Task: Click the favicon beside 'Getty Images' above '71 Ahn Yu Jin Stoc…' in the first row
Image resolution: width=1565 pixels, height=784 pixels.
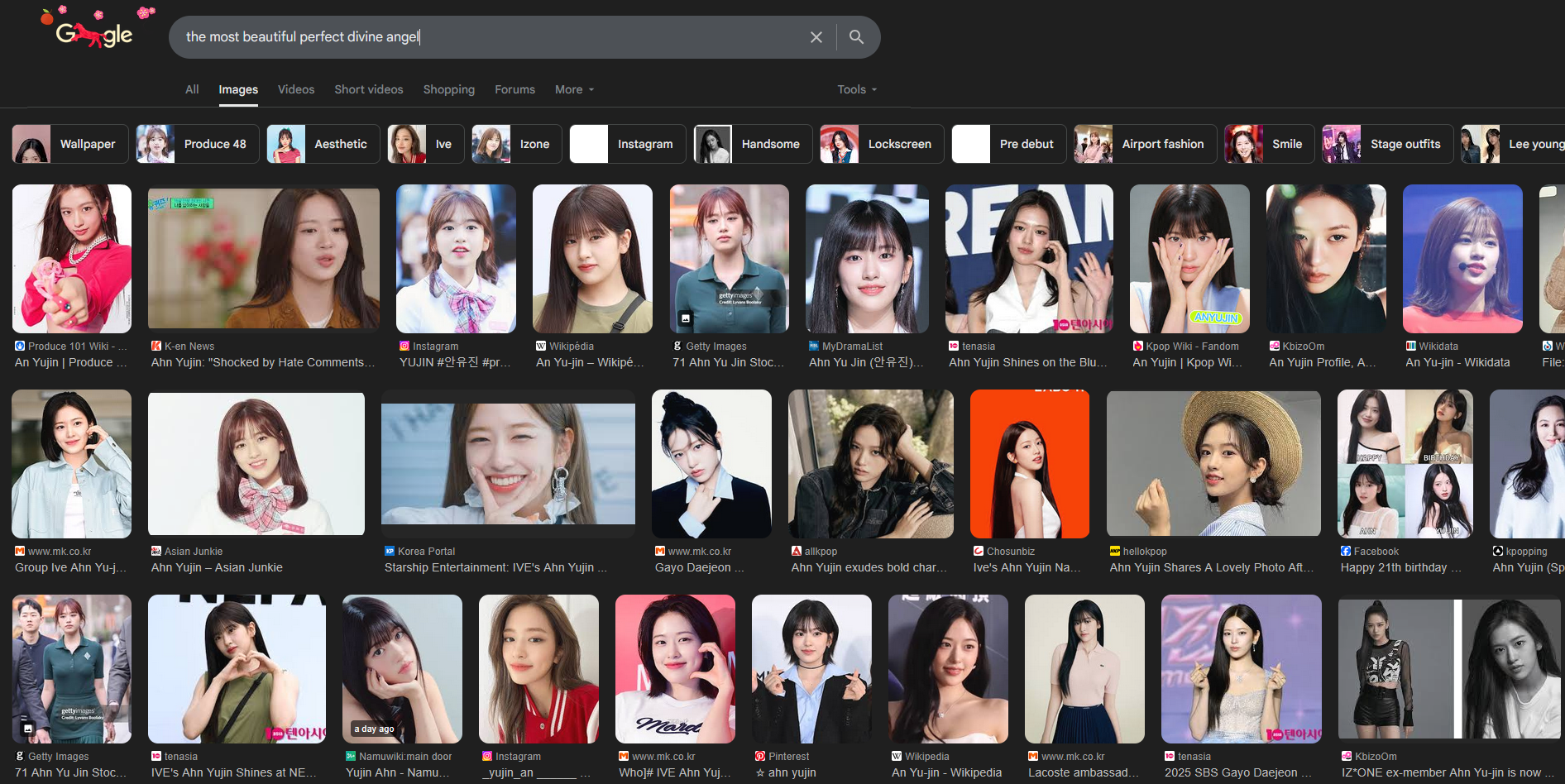Action: 677,346
